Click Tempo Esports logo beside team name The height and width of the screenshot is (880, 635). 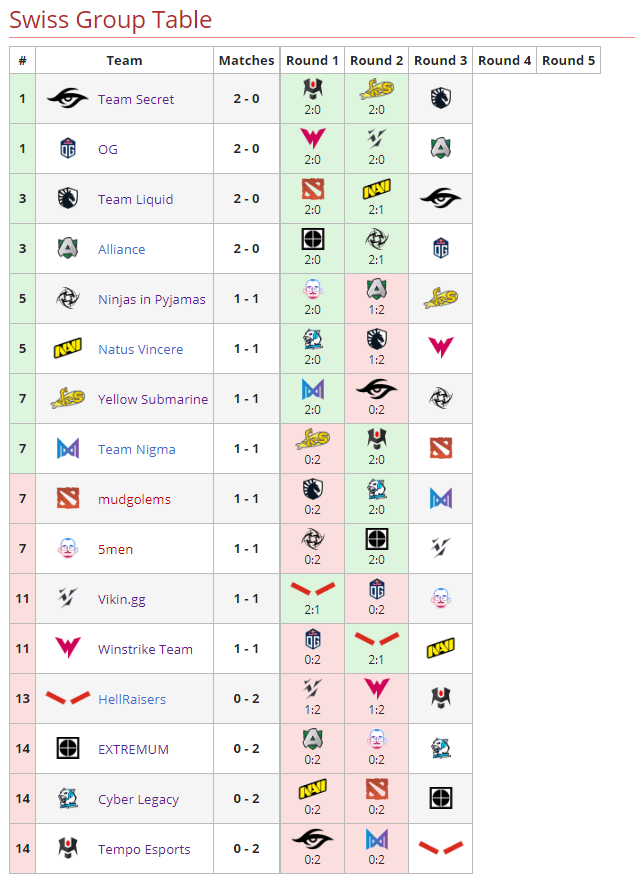(x=67, y=849)
